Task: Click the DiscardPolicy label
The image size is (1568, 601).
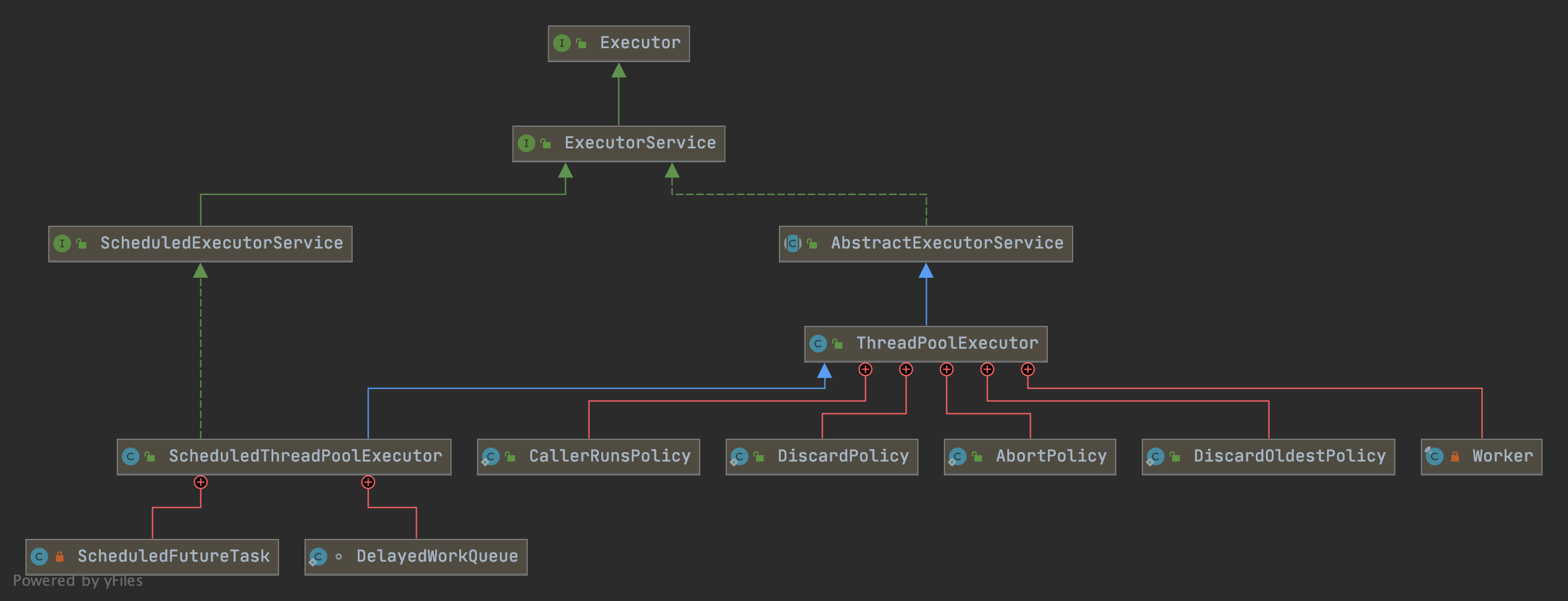Action: (x=843, y=456)
